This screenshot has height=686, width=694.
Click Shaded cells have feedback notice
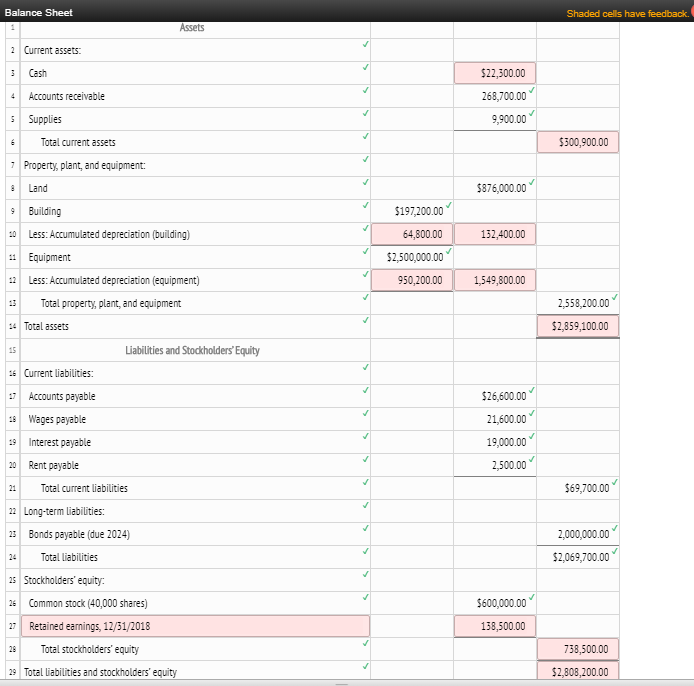click(x=628, y=14)
